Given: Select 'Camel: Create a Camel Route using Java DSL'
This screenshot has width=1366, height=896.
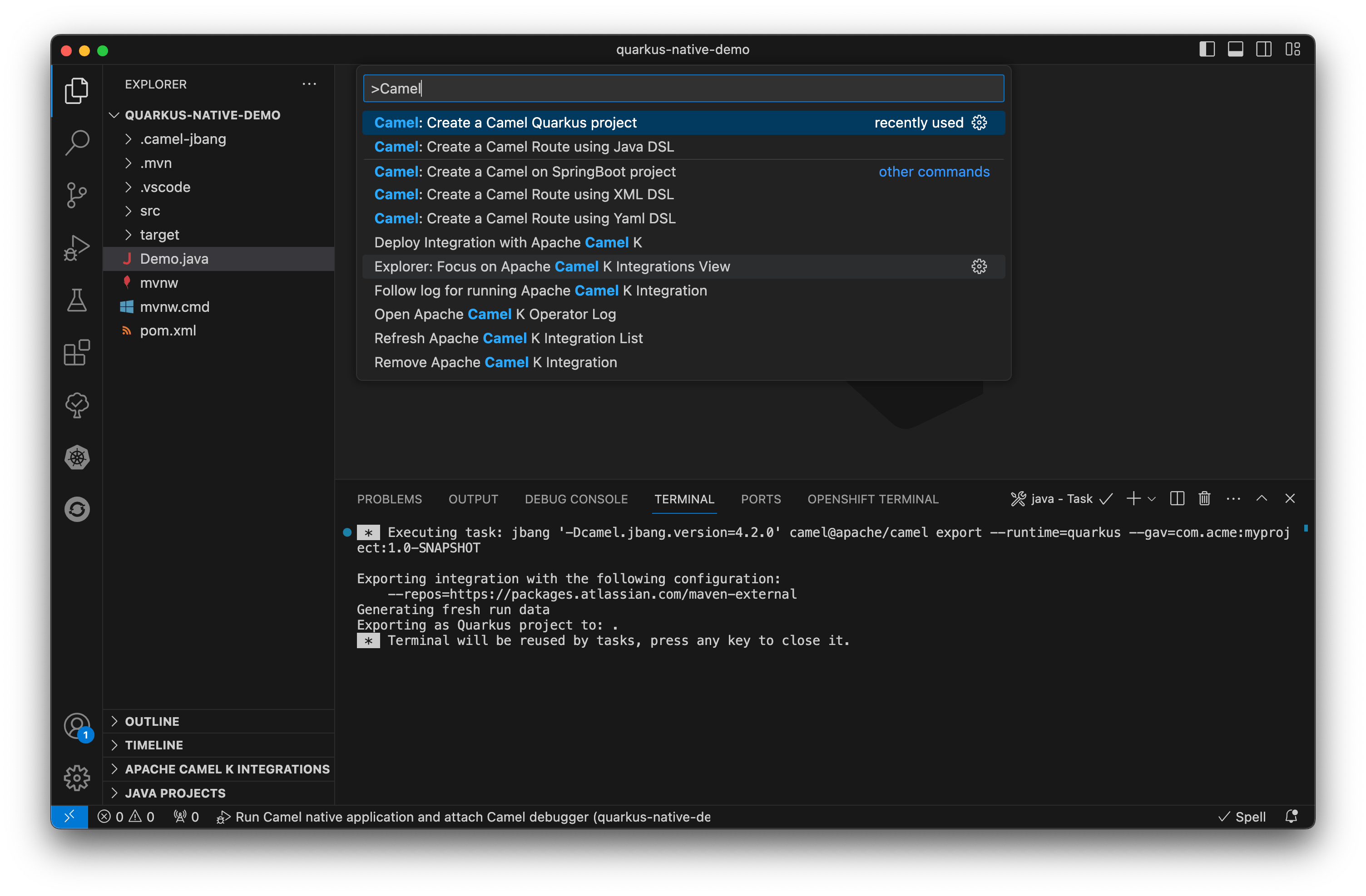Looking at the screenshot, I should point(523,147).
